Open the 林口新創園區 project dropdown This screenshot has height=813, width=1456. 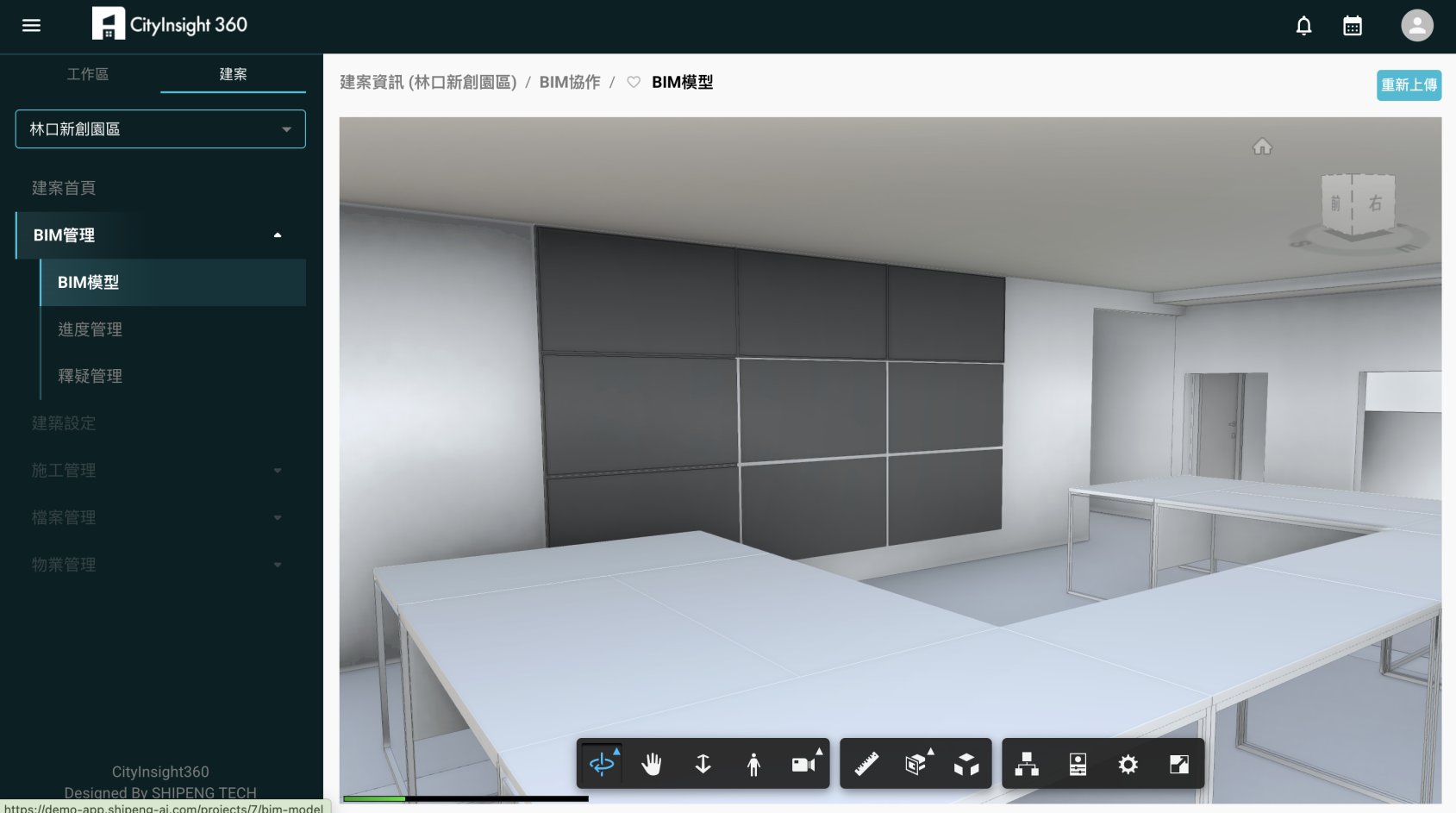pyautogui.click(x=160, y=129)
